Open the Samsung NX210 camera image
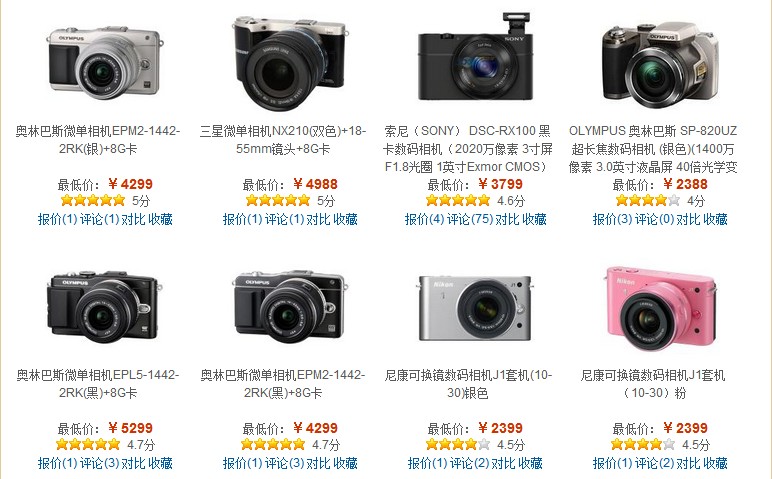 click(x=289, y=62)
